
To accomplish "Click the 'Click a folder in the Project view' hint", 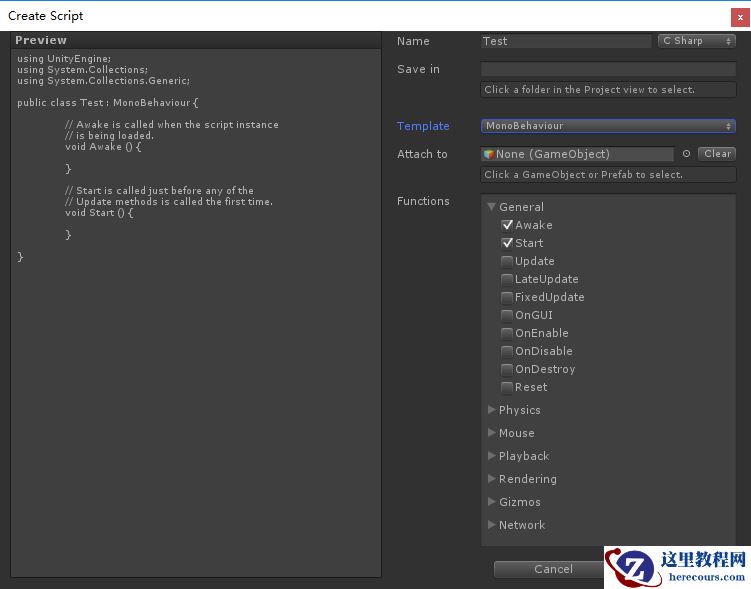I will click(x=608, y=90).
